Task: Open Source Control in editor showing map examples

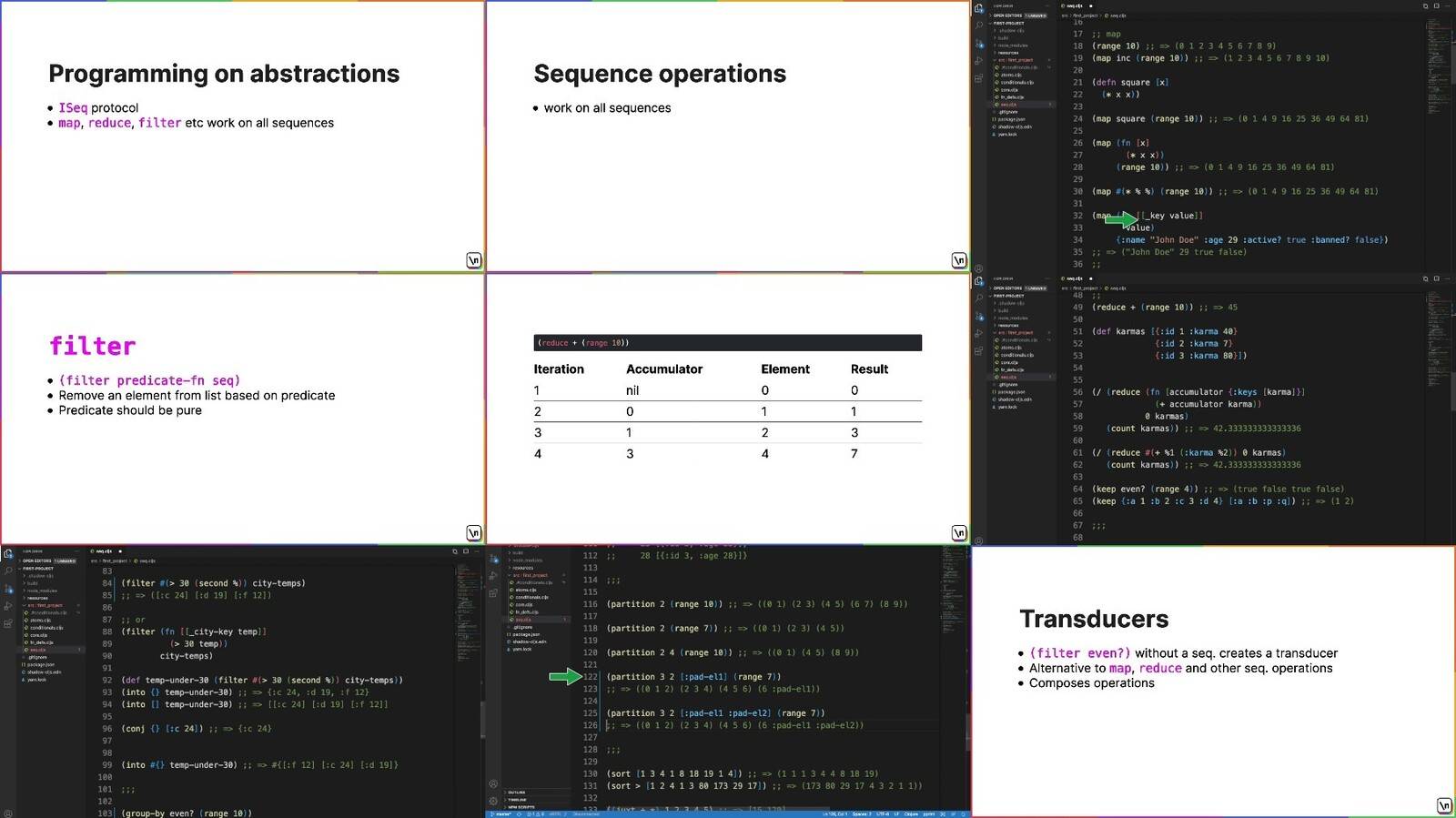Action: click(x=979, y=44)
